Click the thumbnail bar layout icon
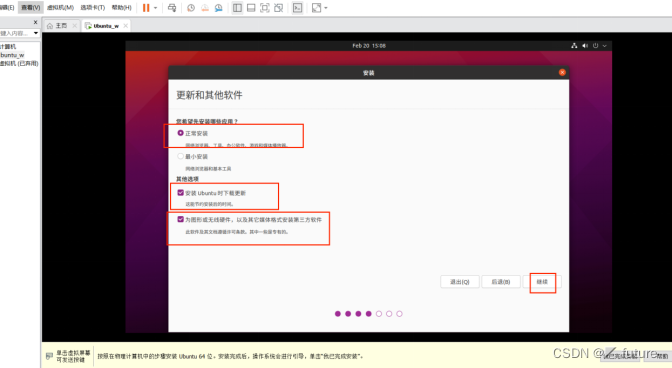This screenshot has width=672, height=368. click(x=251, y=8)
